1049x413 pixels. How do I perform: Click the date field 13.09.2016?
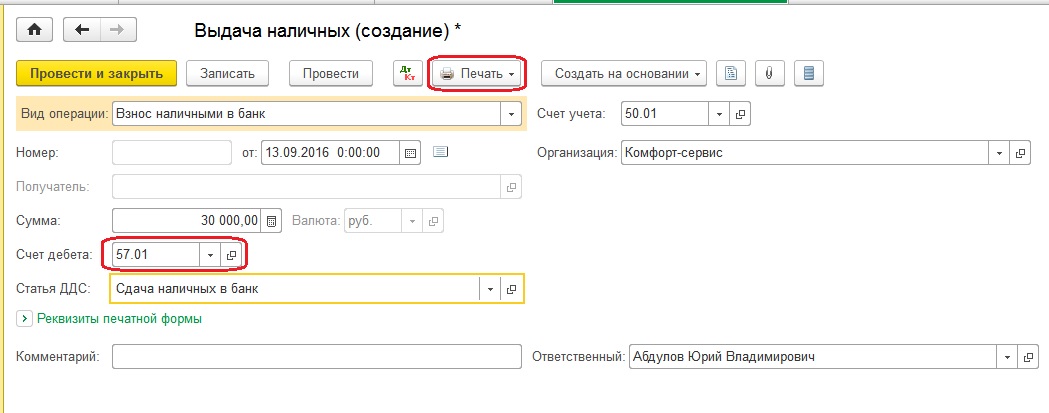330,153
